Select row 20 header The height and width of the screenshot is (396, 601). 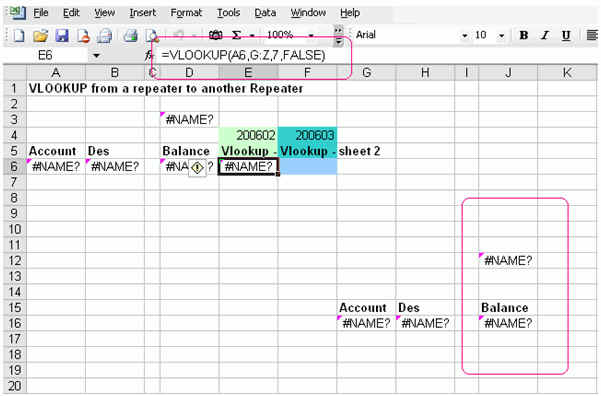[x=15, y=386]
